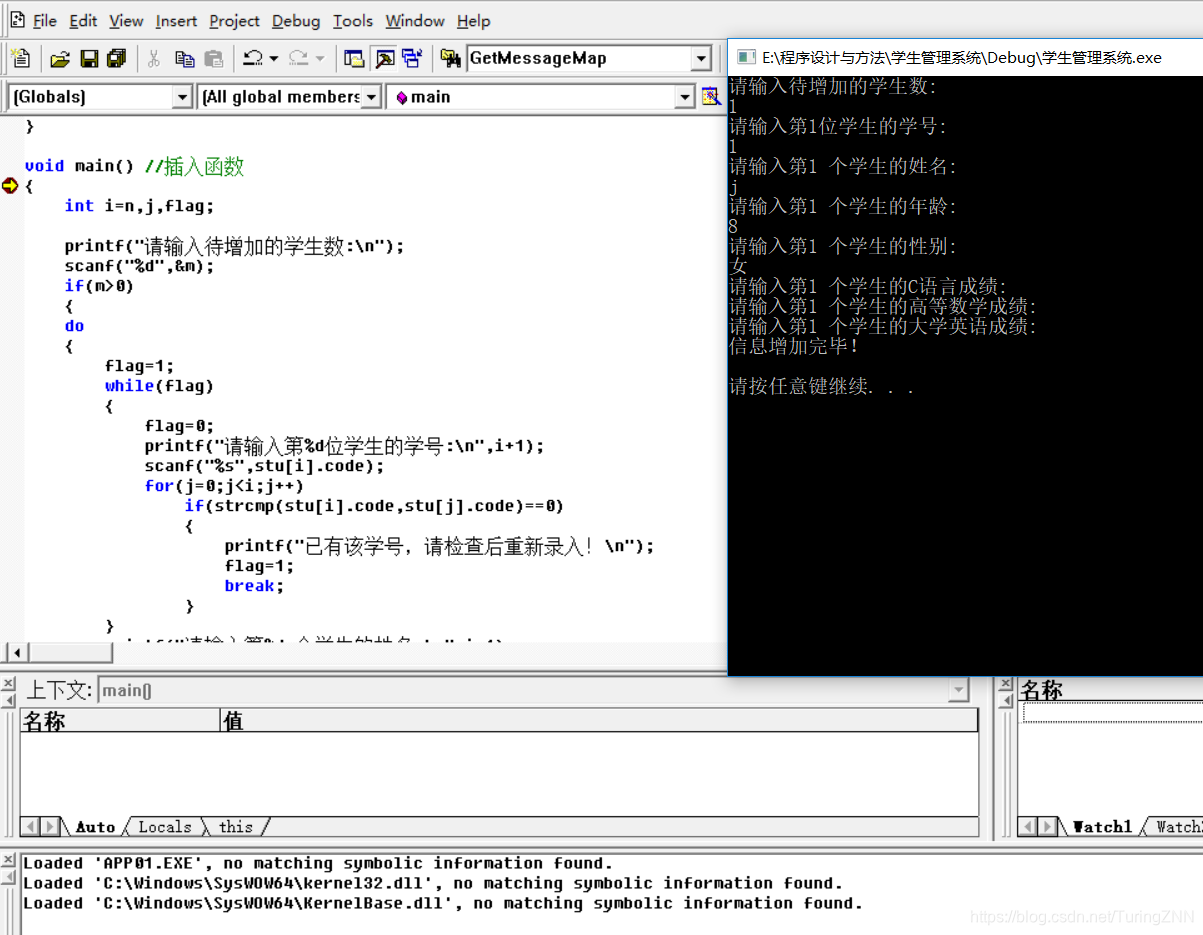This screenshot has height=935, width=1203.
Task: Click the code line 'int i=n,j,flag;'
Action: pos(139,206)
